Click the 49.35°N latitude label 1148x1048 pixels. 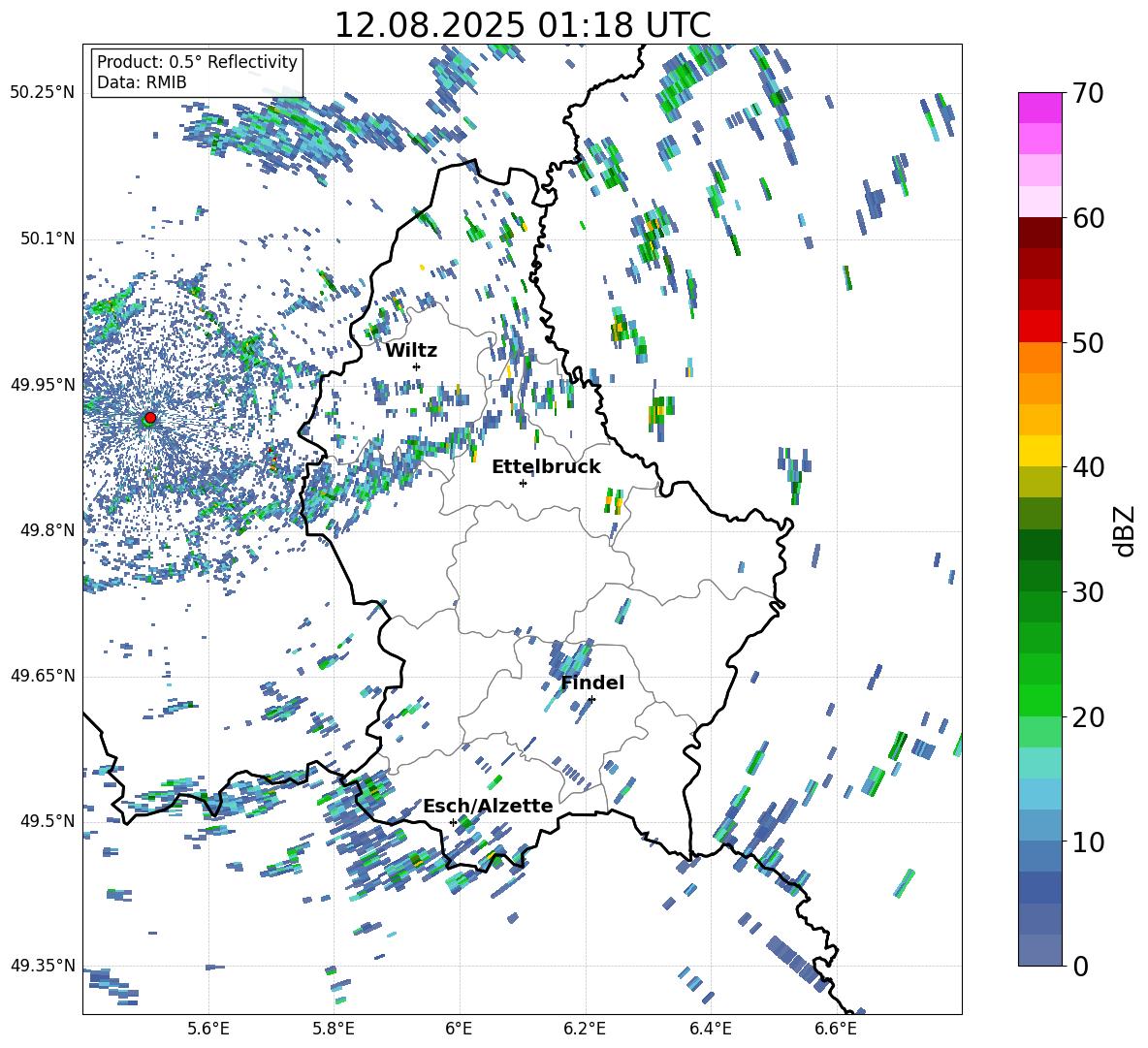[43, 966]
